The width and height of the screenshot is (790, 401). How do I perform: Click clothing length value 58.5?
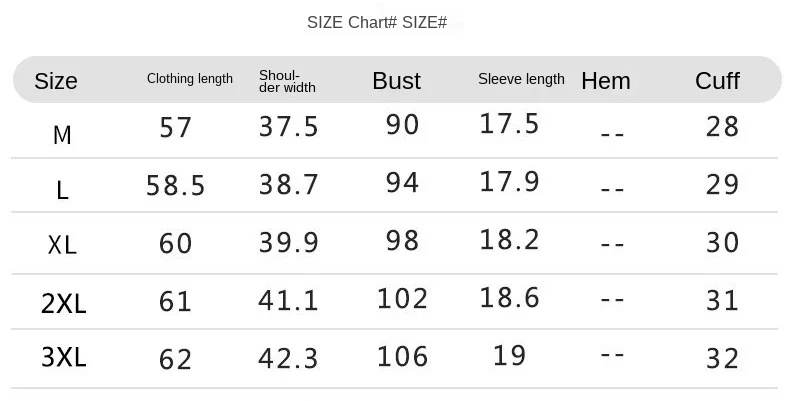pos(175,185)
